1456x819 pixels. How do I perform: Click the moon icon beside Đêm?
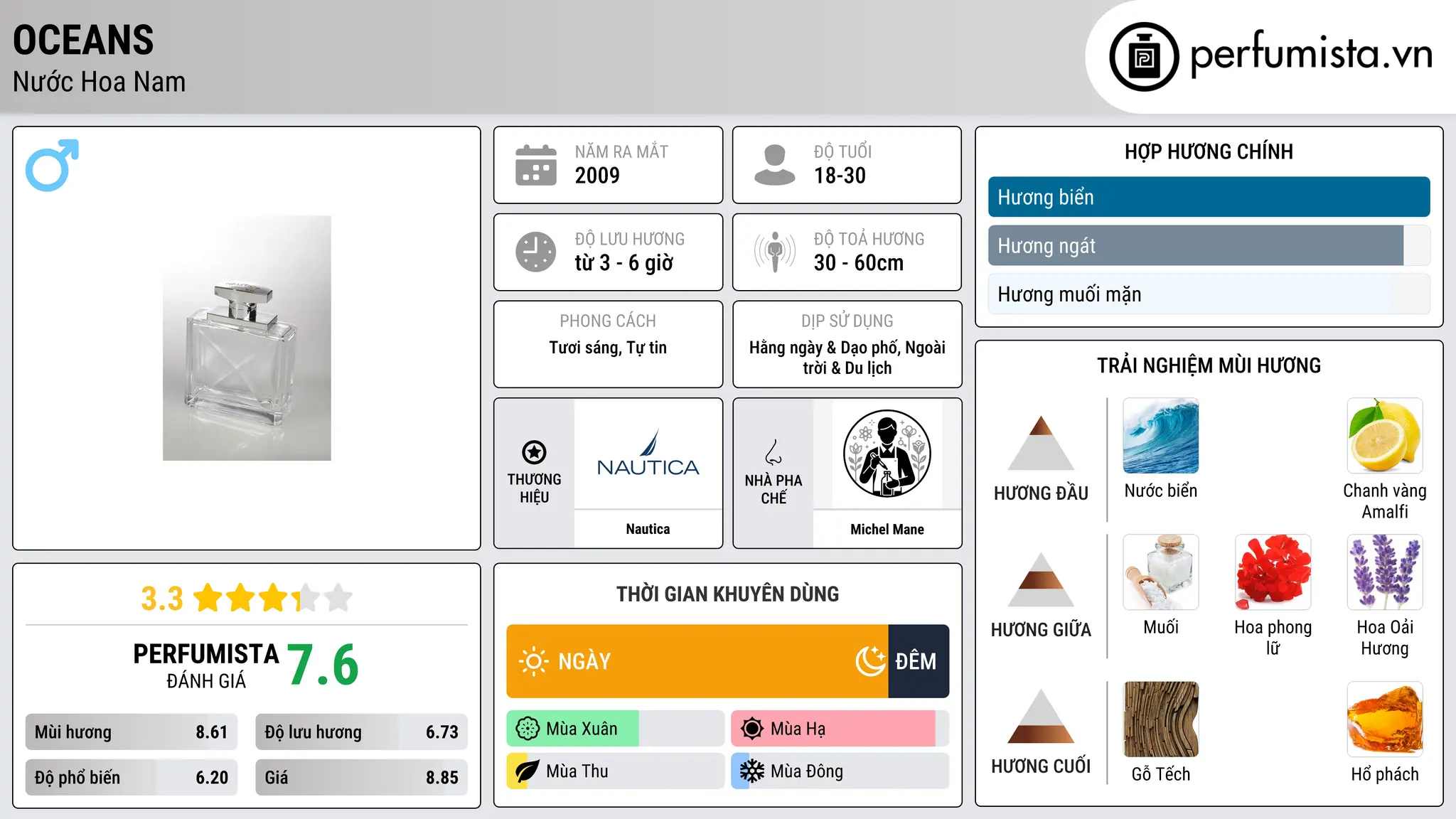point(870,661)
